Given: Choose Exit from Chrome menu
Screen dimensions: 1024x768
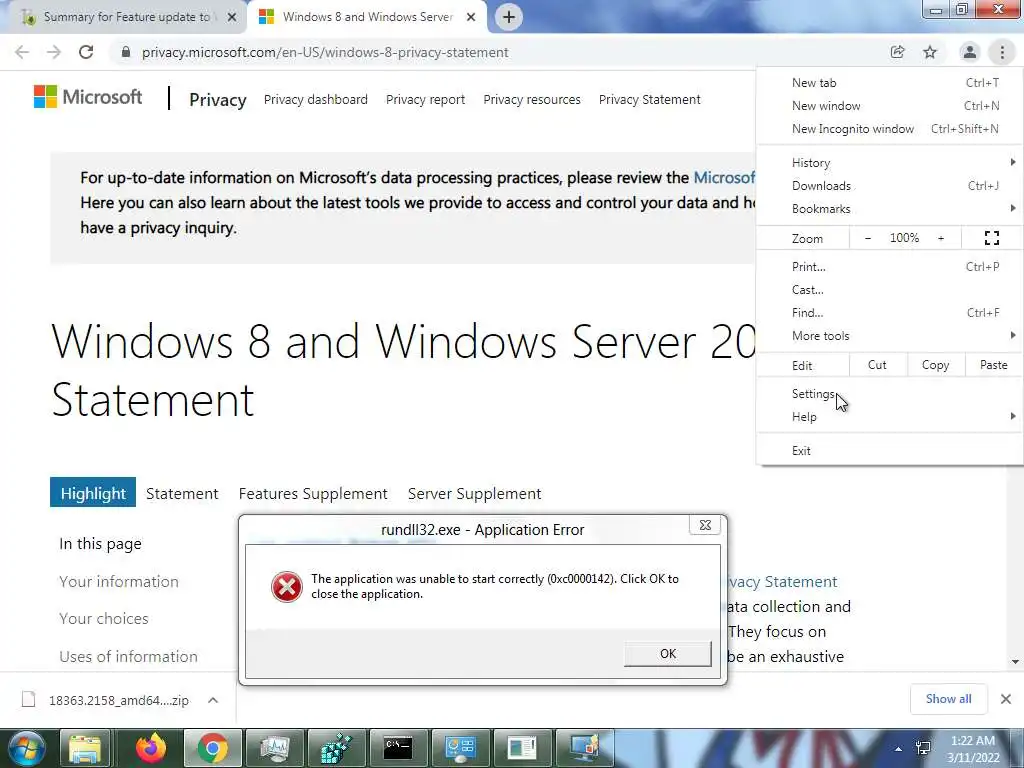Looking at the screenshot, I should 889,451.
